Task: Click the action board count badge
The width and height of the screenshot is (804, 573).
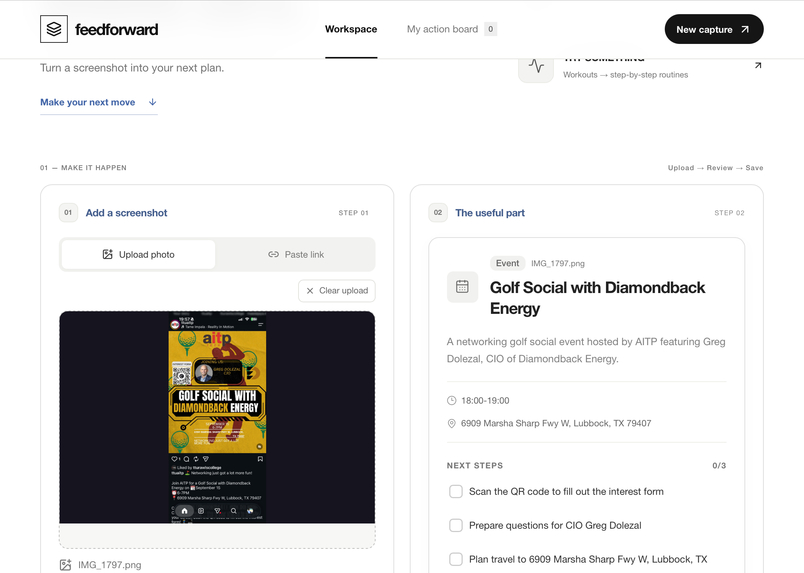Action: [x=491, y=29]
